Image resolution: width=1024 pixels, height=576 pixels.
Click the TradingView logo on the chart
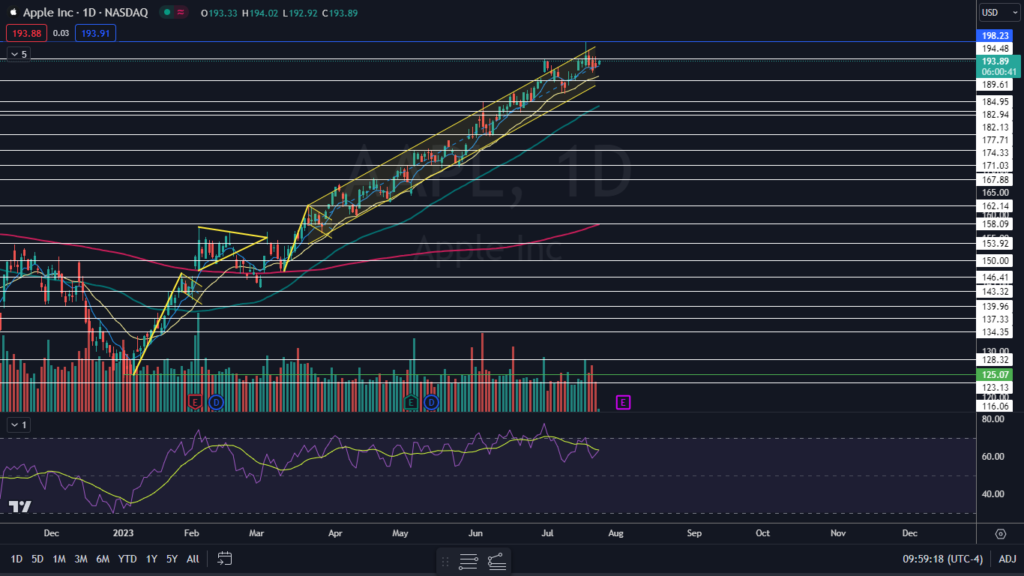point(19,507)
